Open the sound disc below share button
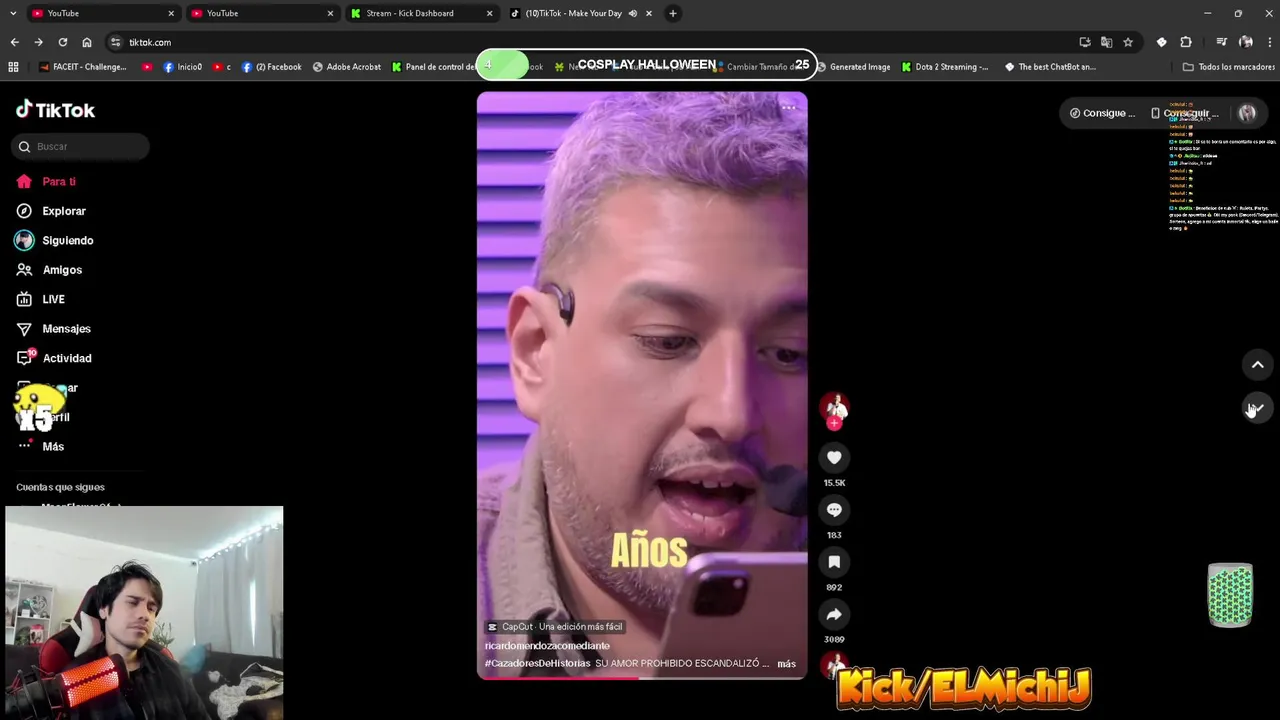The height and width of the screenshot is (720, 1280). coord(834,665)
